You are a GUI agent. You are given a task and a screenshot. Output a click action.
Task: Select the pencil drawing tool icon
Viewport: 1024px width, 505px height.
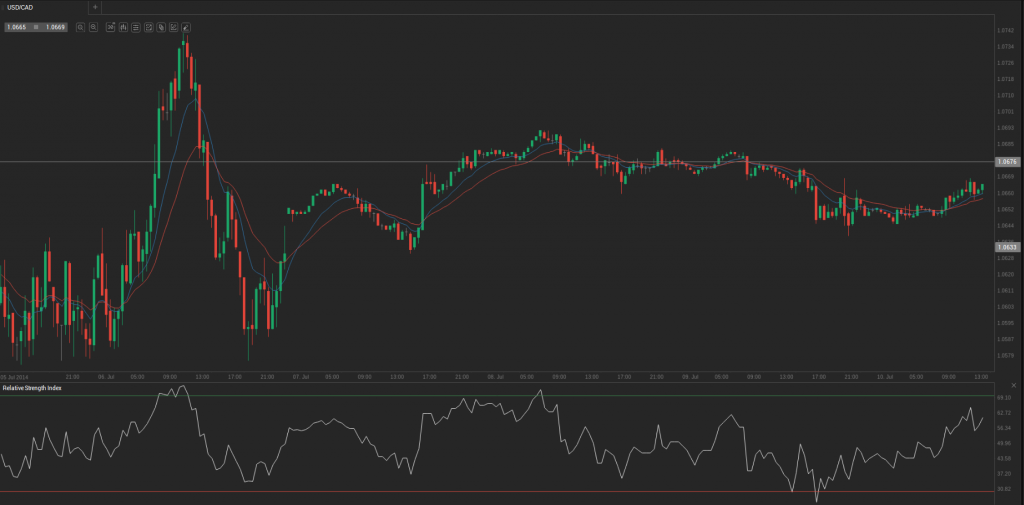pos(185,27)
